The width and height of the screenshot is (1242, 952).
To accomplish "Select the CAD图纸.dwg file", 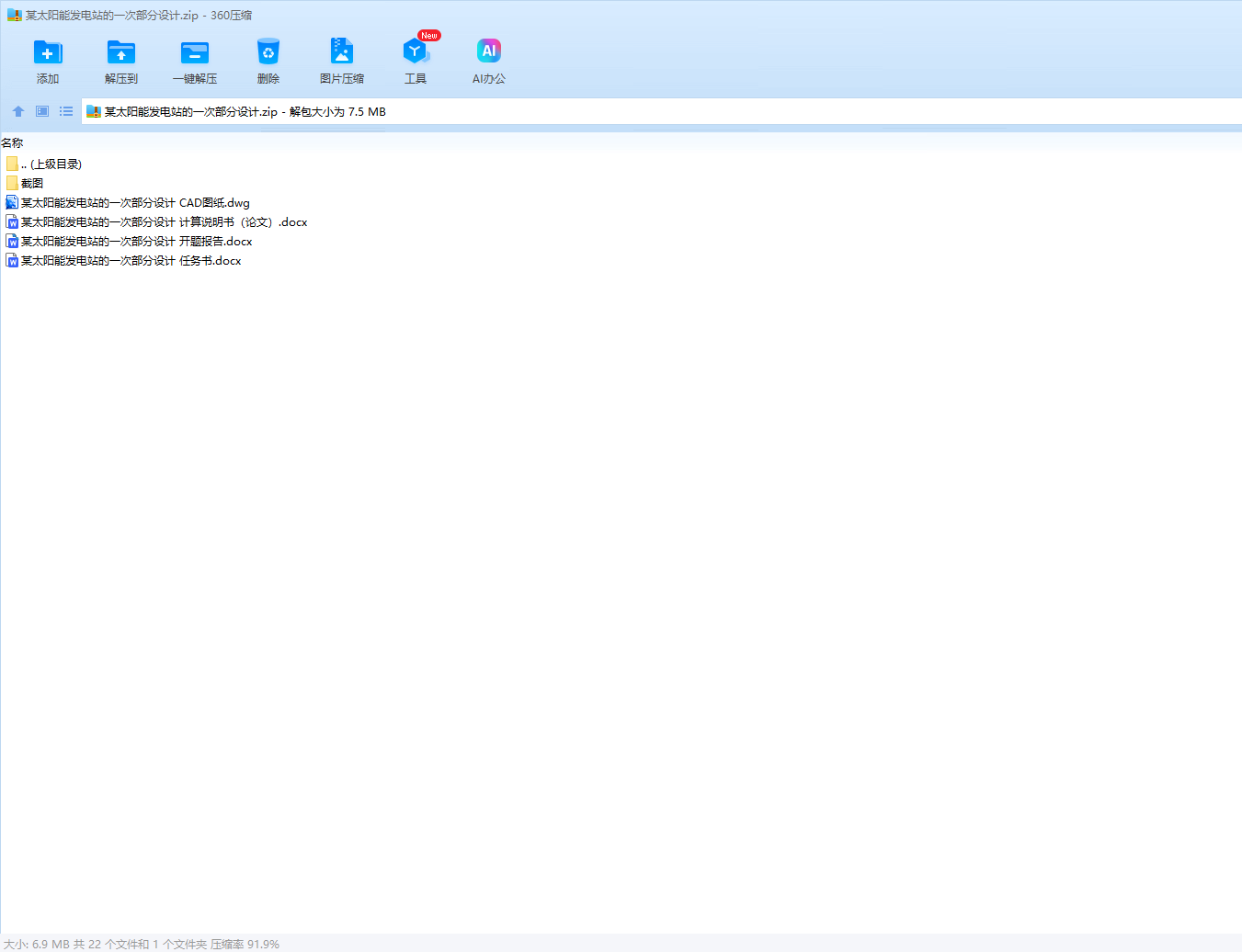I will 128,202.
